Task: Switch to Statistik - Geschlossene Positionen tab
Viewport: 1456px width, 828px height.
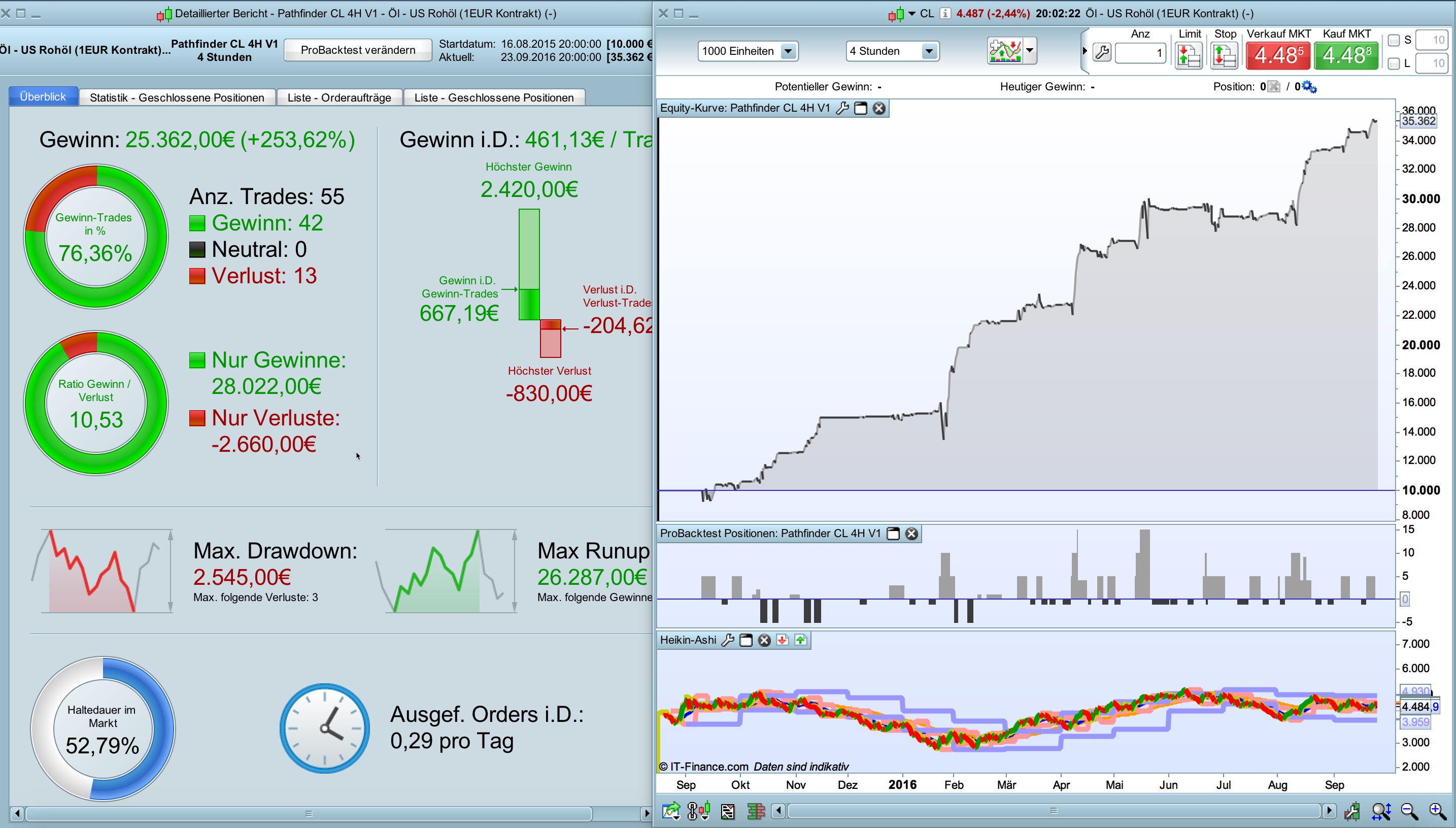Action: (x=177, y=97)
